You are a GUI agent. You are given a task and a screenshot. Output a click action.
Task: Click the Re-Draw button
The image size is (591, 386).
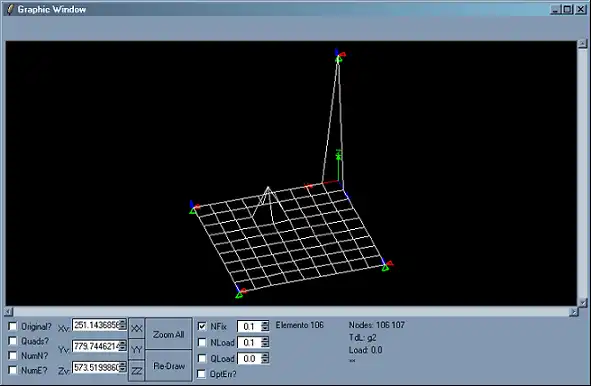[x=168, y=366]
